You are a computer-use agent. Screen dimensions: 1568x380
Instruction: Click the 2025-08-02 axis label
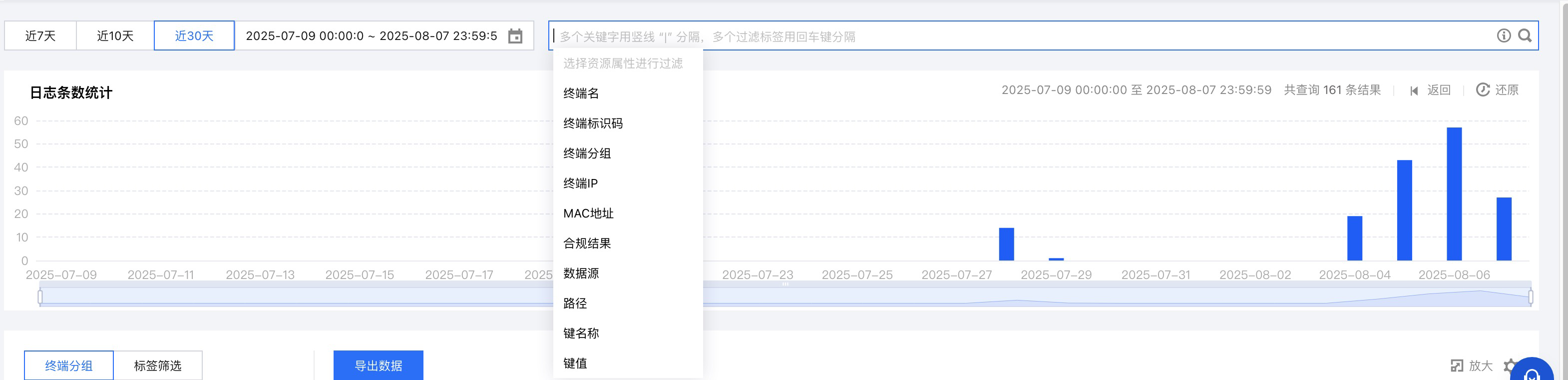tap(1254, 274)
